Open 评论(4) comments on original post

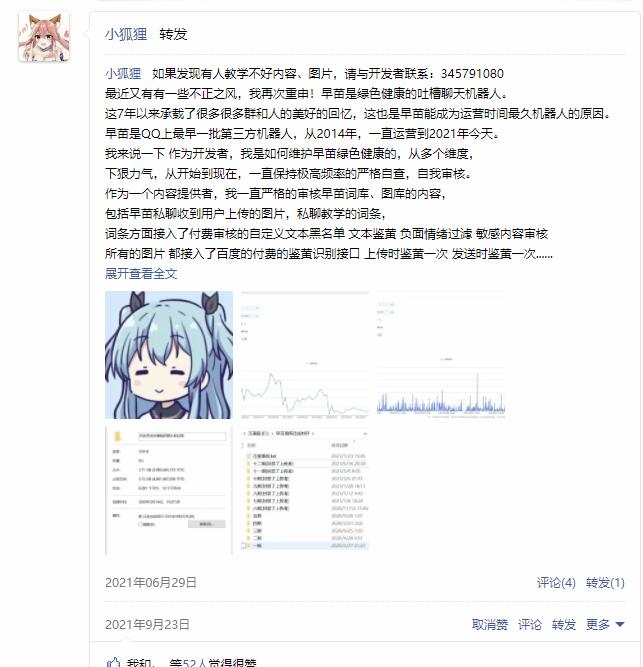pyautogui.click(x=556, y=582)
